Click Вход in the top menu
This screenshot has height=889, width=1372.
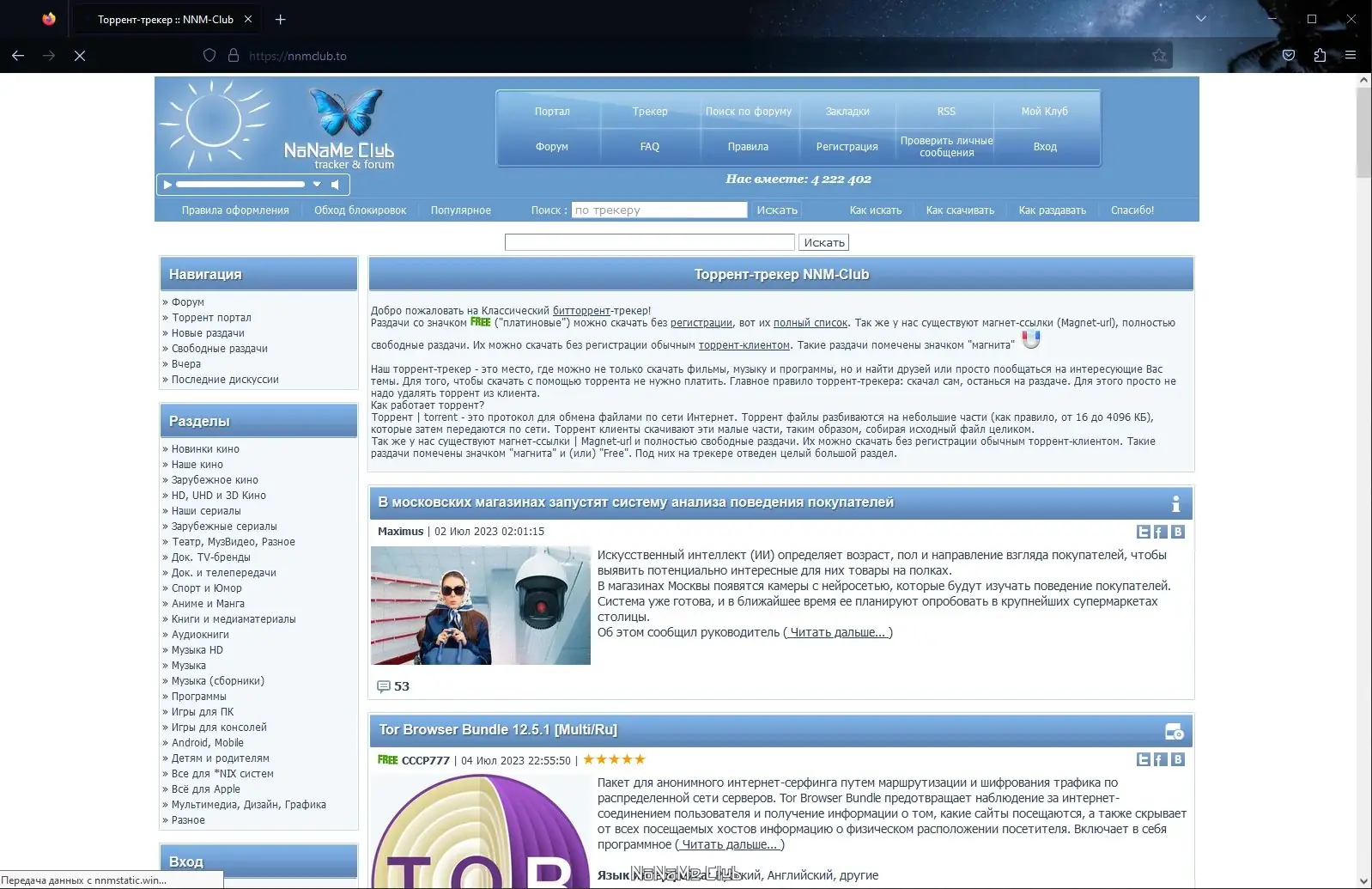pyautogui.click(x=1045, y=147)
